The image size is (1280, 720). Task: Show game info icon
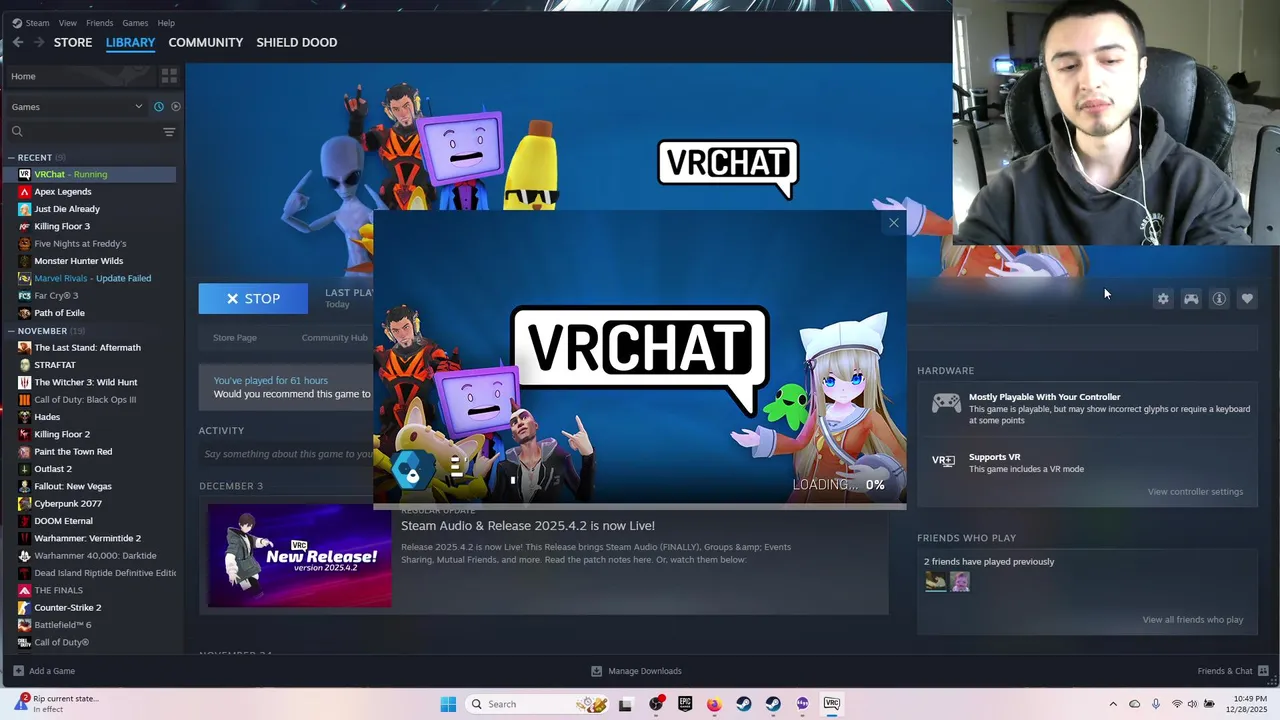[1219, 298]
